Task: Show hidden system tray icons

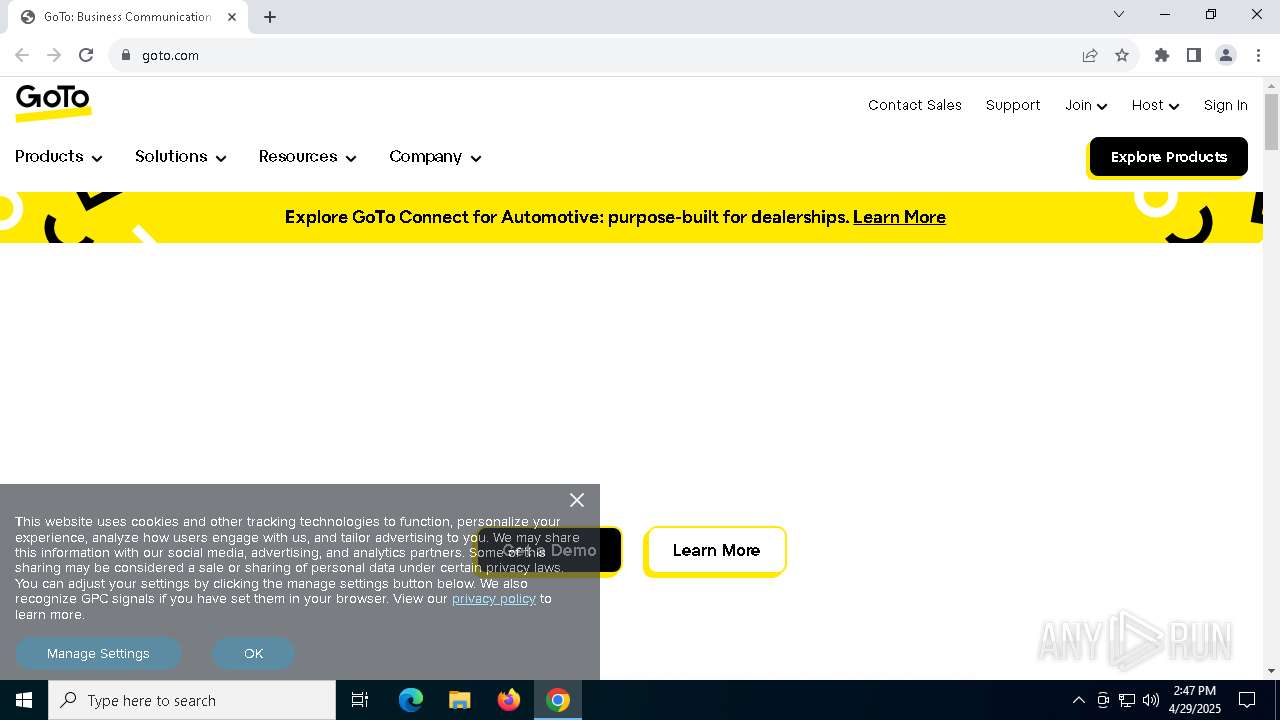Action: click(x=1078, y=700)
